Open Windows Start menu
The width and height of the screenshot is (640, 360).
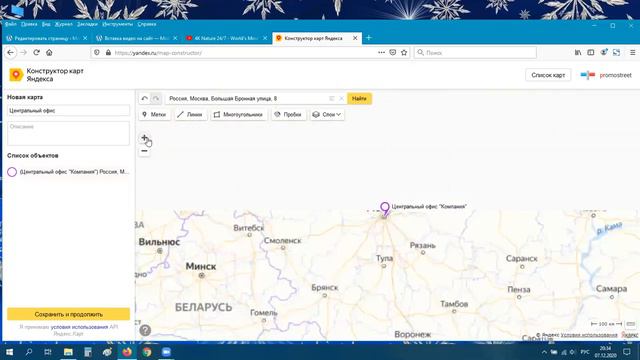(9, 352)
